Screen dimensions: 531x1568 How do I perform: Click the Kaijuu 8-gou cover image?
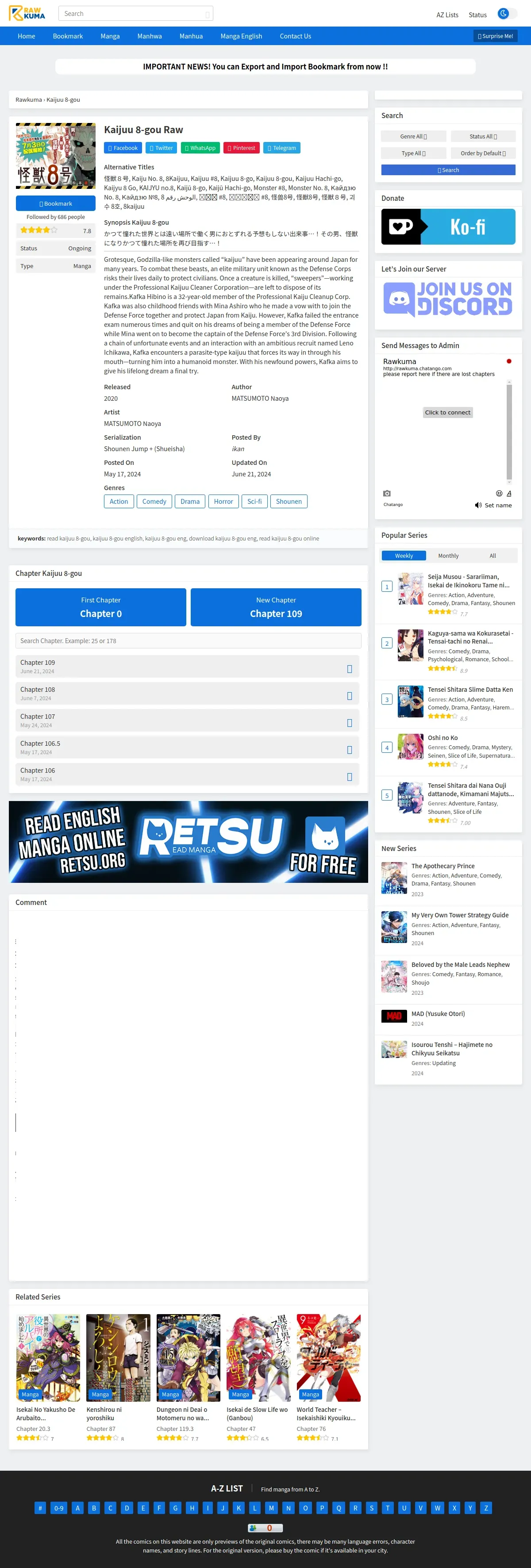point(55,156)
